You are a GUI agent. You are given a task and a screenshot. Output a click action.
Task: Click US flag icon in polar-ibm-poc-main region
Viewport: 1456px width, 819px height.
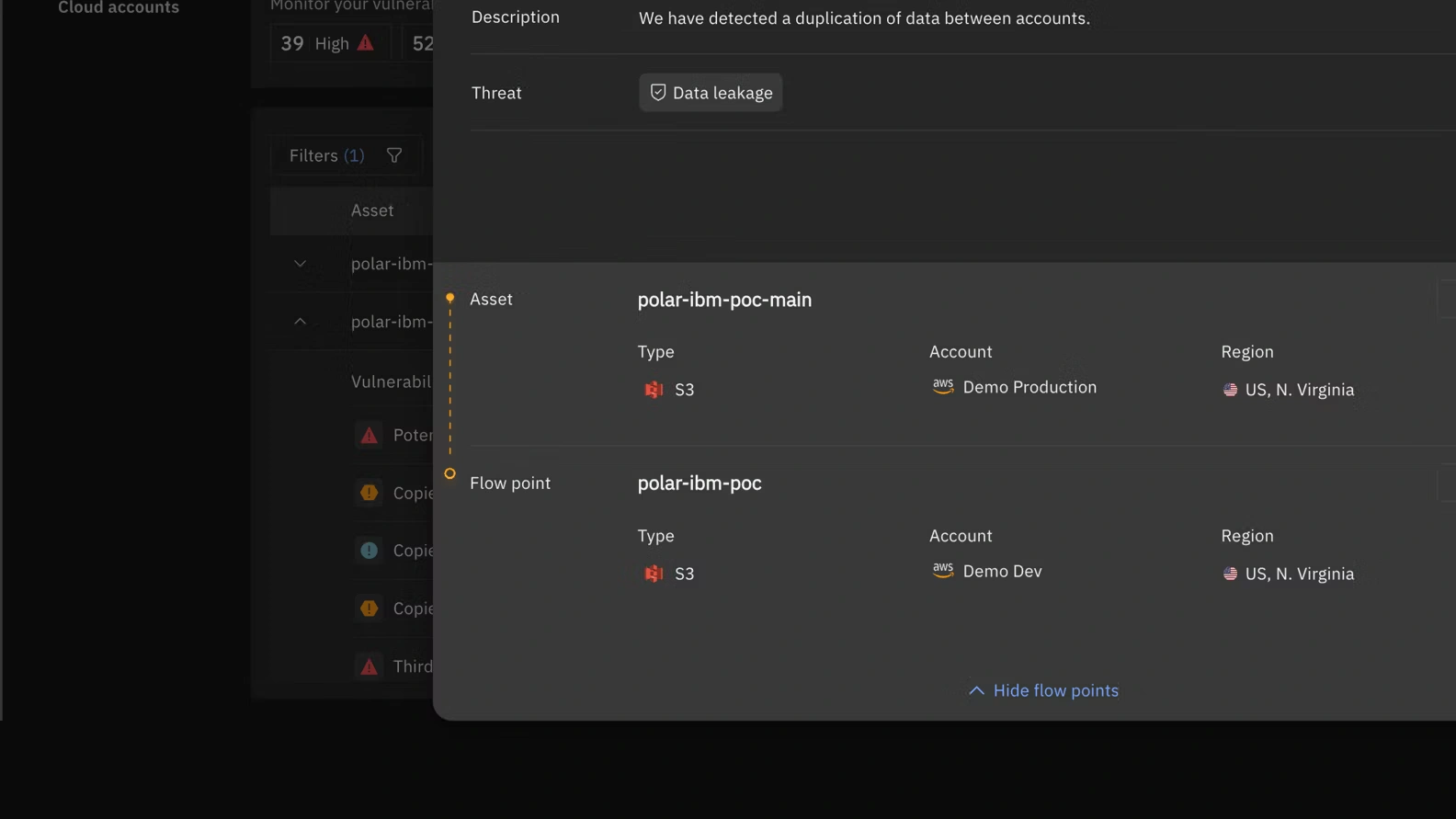(1230, 390)
